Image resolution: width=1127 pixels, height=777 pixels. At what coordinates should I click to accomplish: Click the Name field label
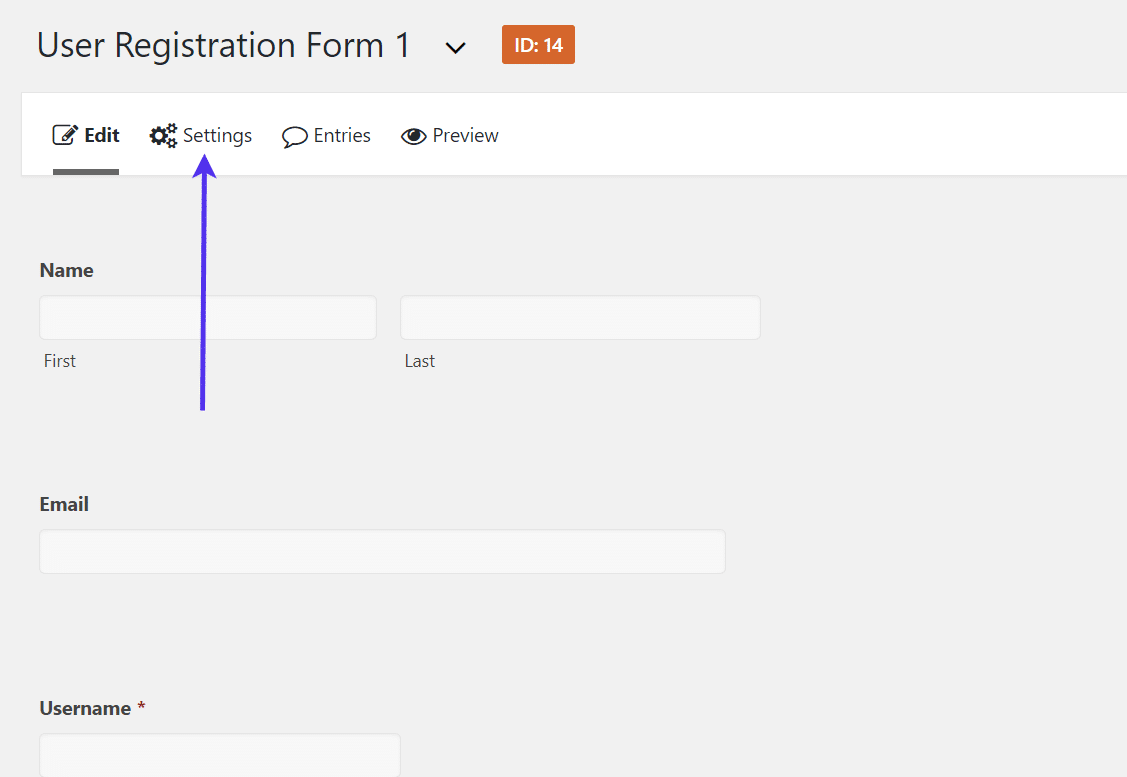tap(66, 270)
